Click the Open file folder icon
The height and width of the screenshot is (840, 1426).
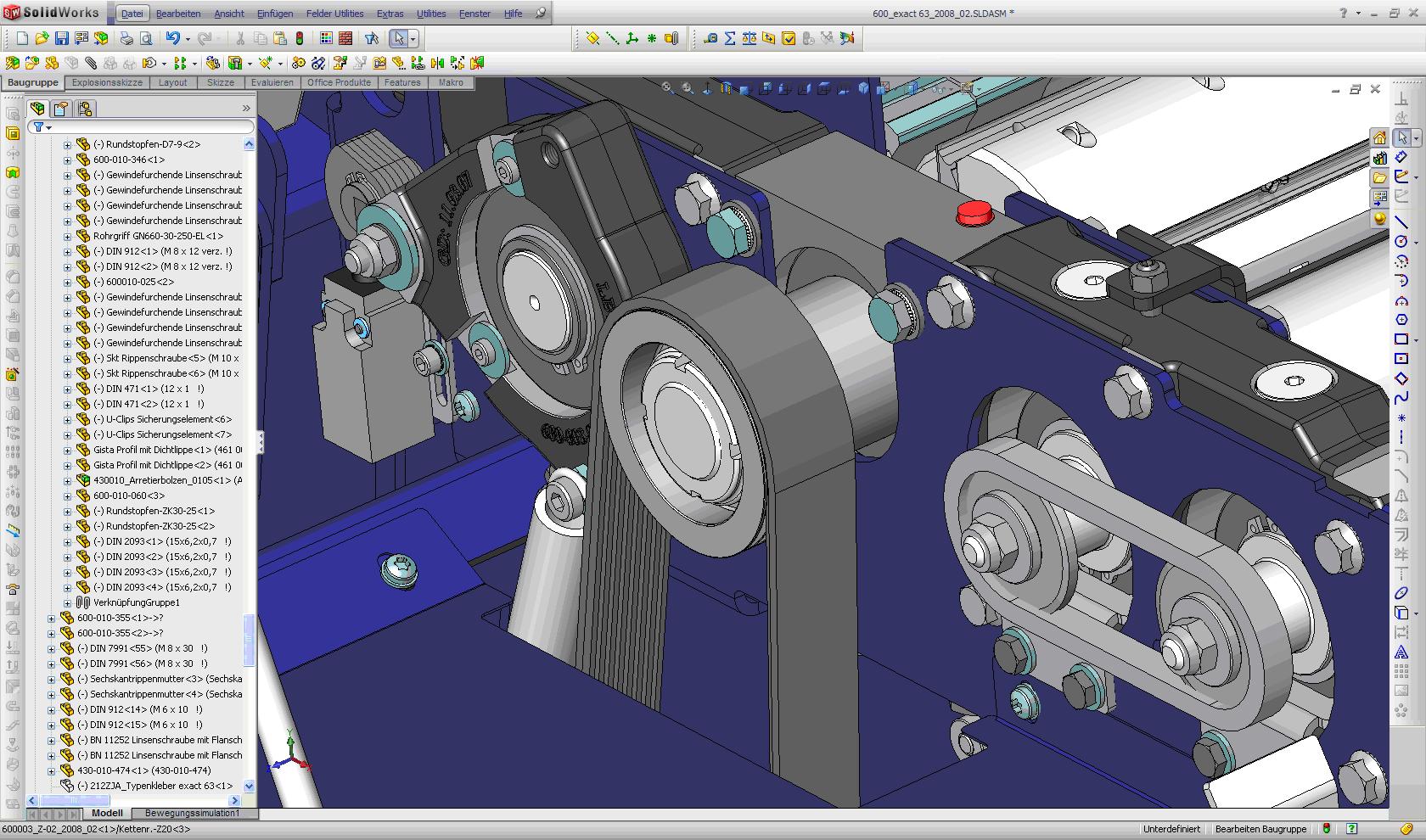pyautogui.click(x=42, y=38)
